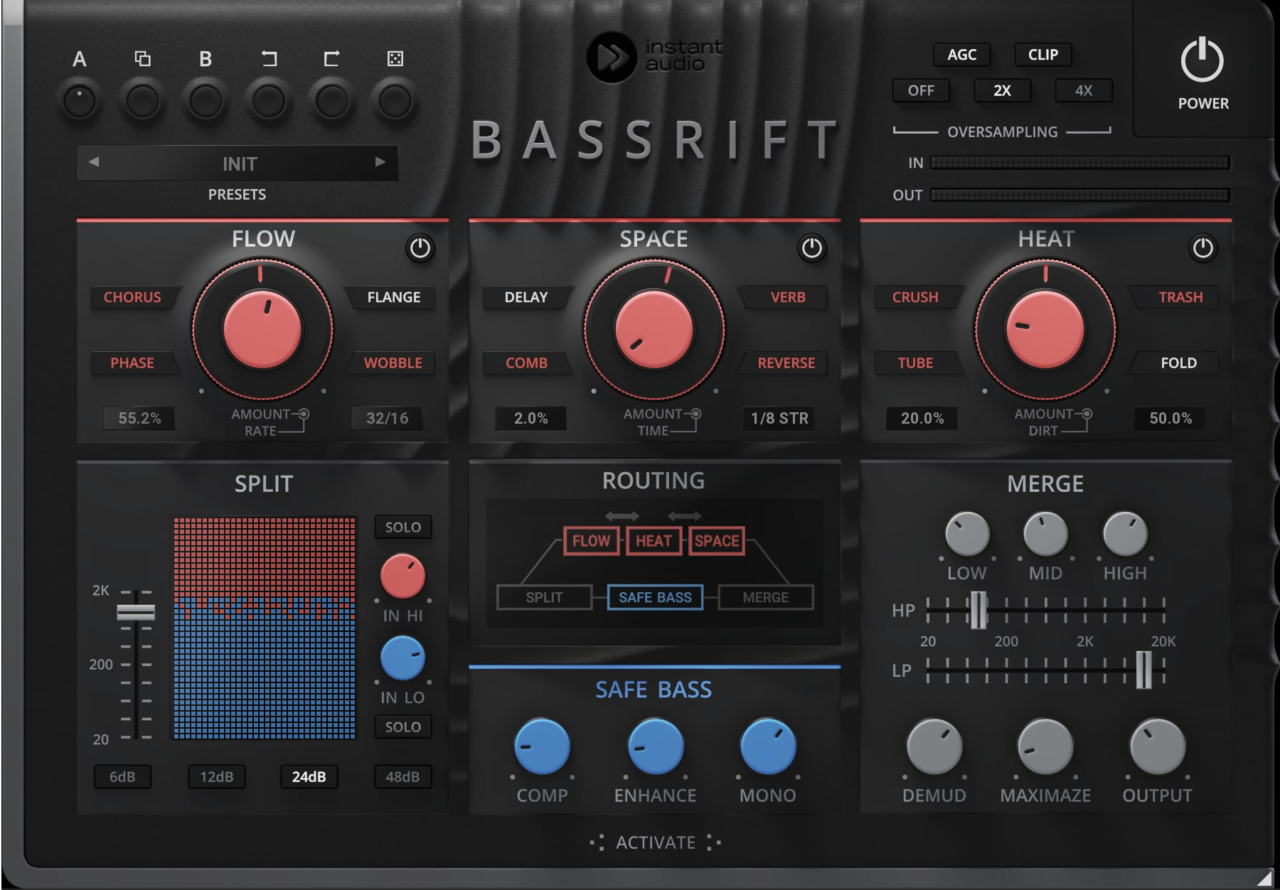
Task: Click the redo button
Action: [x=331, y=101]
